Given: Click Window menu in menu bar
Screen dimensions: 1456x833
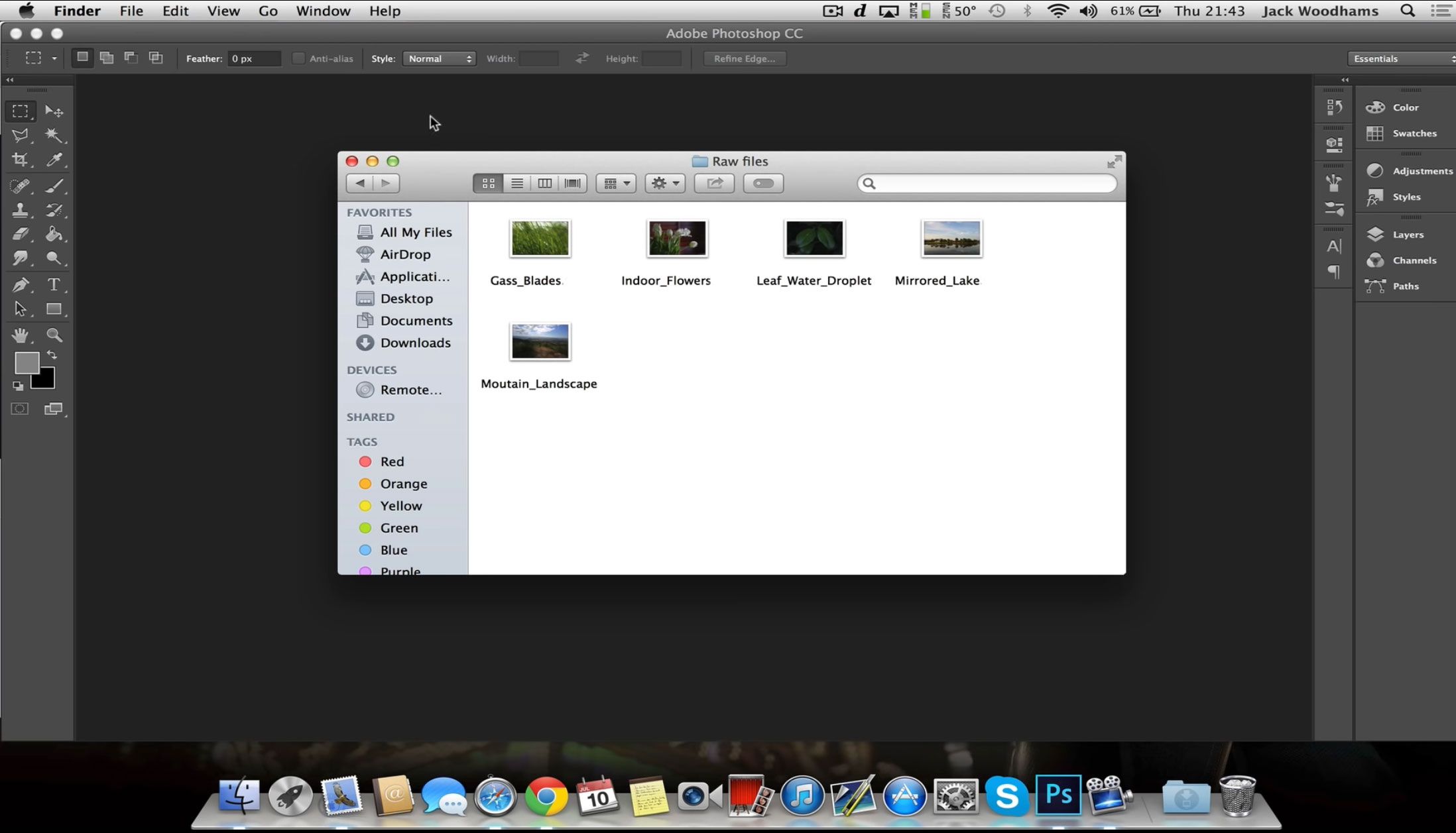Looking at the screenshot, I should tap(323, 11).
